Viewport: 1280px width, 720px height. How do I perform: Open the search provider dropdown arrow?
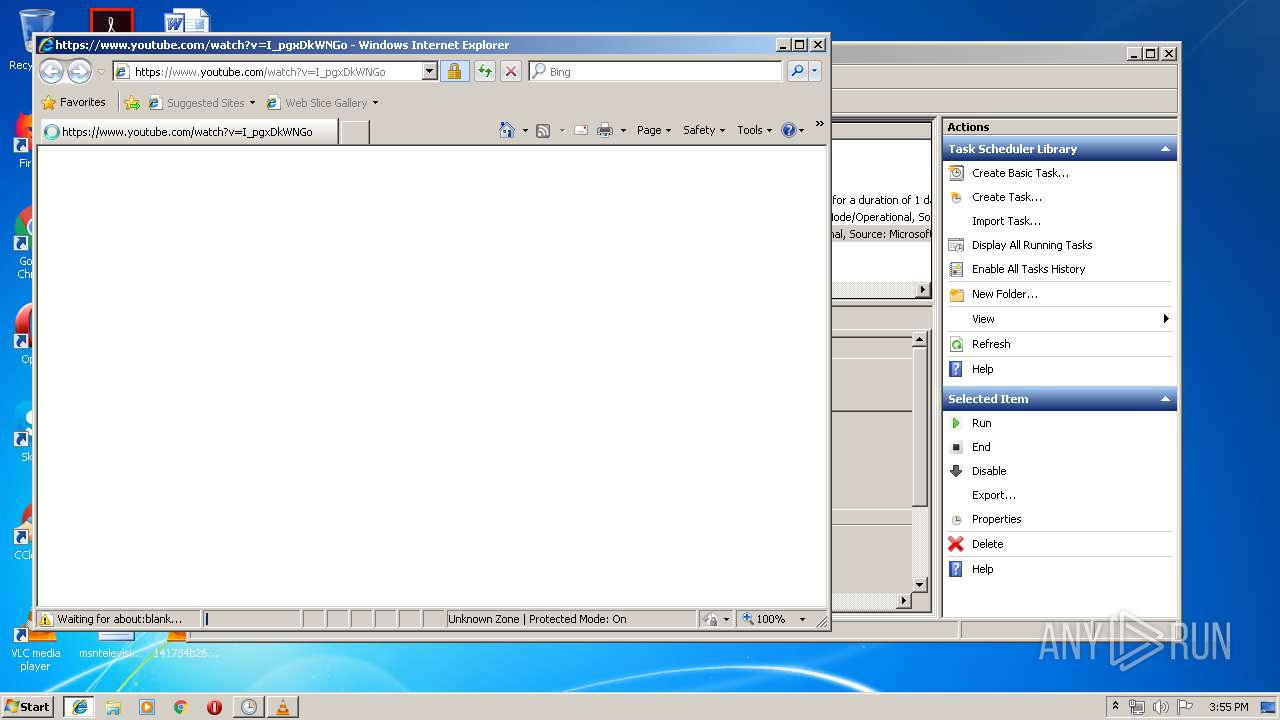click(x=815, y=71)
